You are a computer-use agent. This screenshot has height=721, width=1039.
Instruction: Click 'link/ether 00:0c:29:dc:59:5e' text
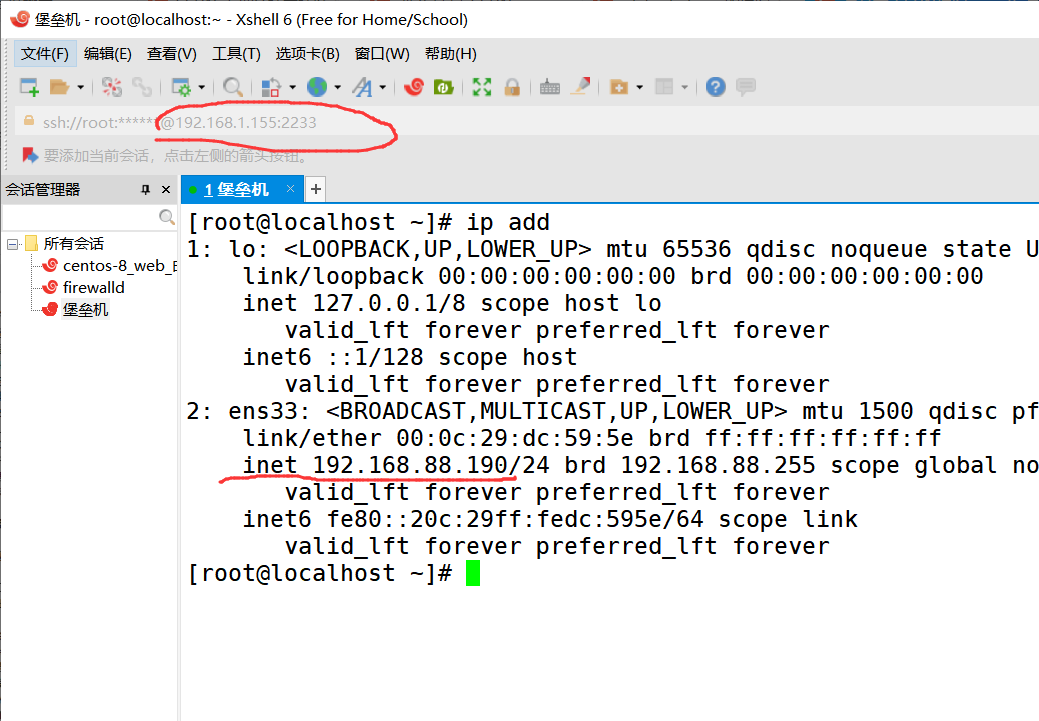(438, 438)
